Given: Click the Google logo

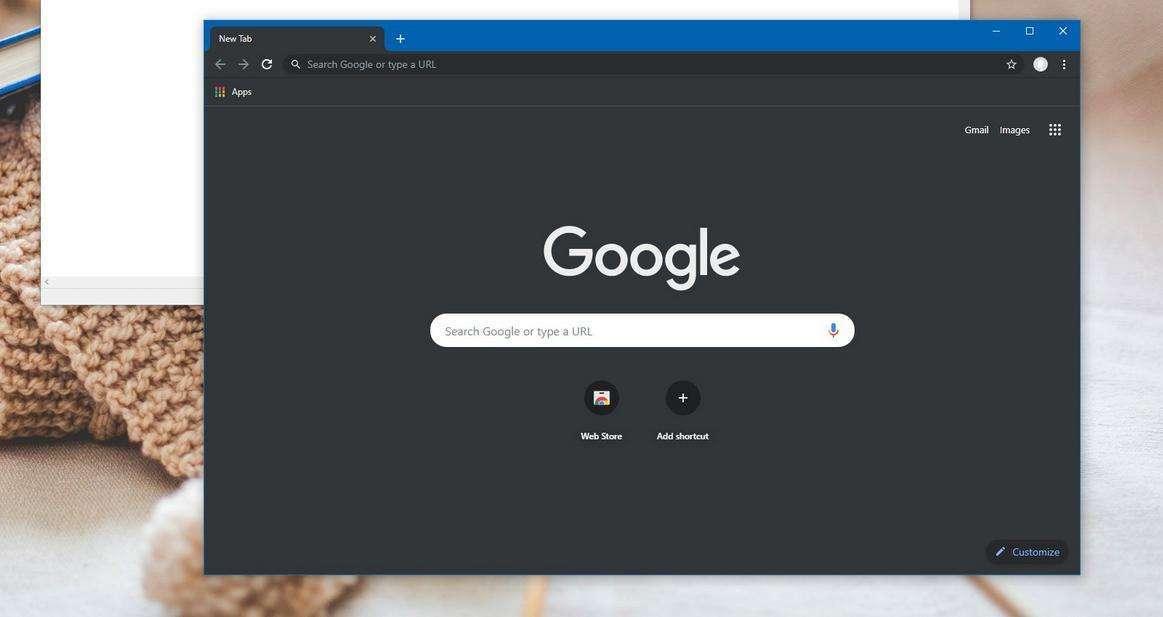Looking at the screenshot, I should coord(641,255).
